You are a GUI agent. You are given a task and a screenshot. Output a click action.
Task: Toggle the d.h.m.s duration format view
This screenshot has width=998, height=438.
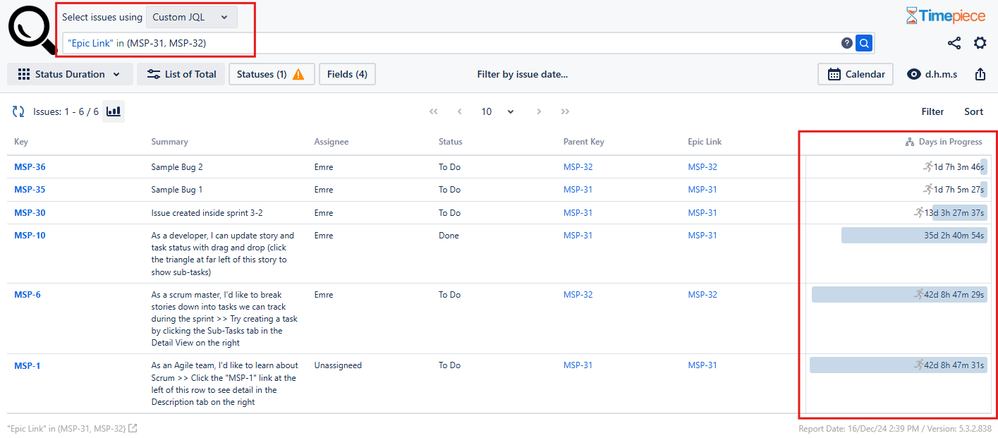coord(932,74)
